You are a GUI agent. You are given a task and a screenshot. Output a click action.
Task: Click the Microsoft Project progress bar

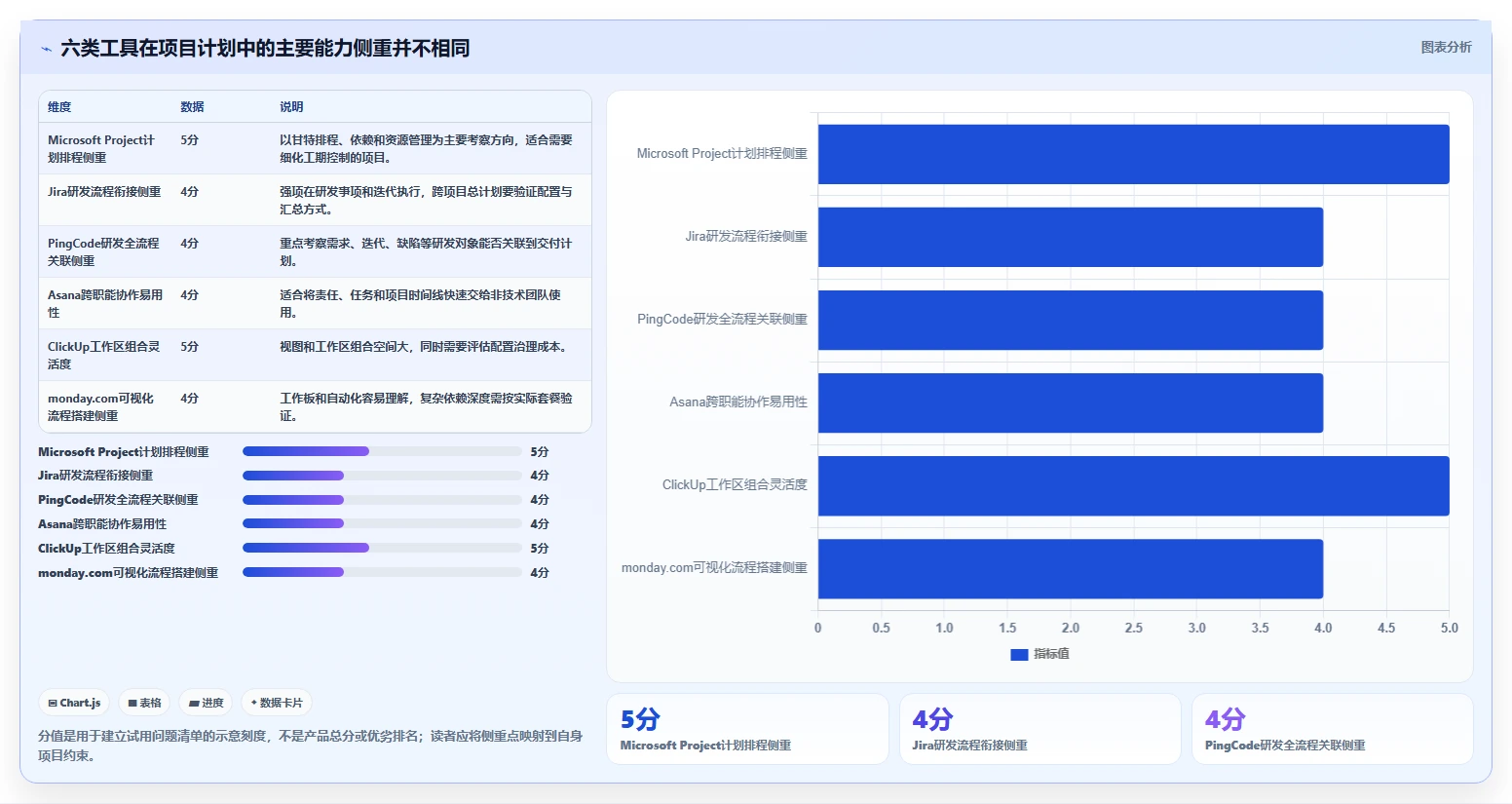(x=382, y=451)
